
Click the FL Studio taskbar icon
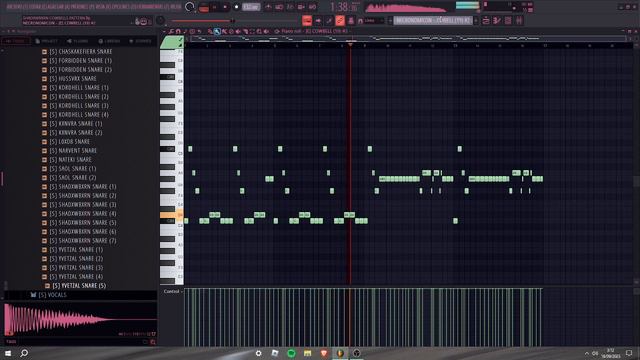coord(340,353)
